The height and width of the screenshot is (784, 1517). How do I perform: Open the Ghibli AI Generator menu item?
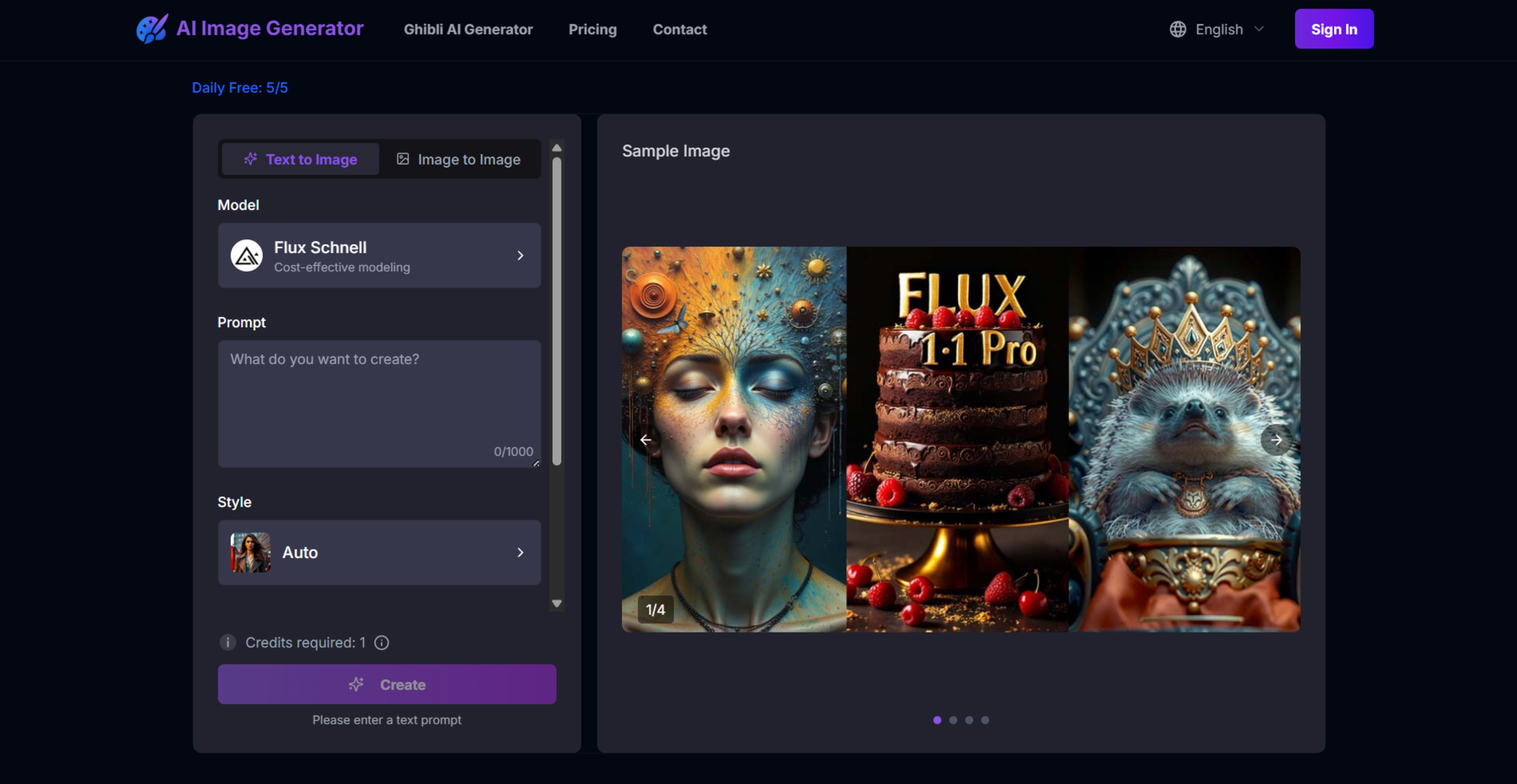pyautogui.click(x=468, y=29)
